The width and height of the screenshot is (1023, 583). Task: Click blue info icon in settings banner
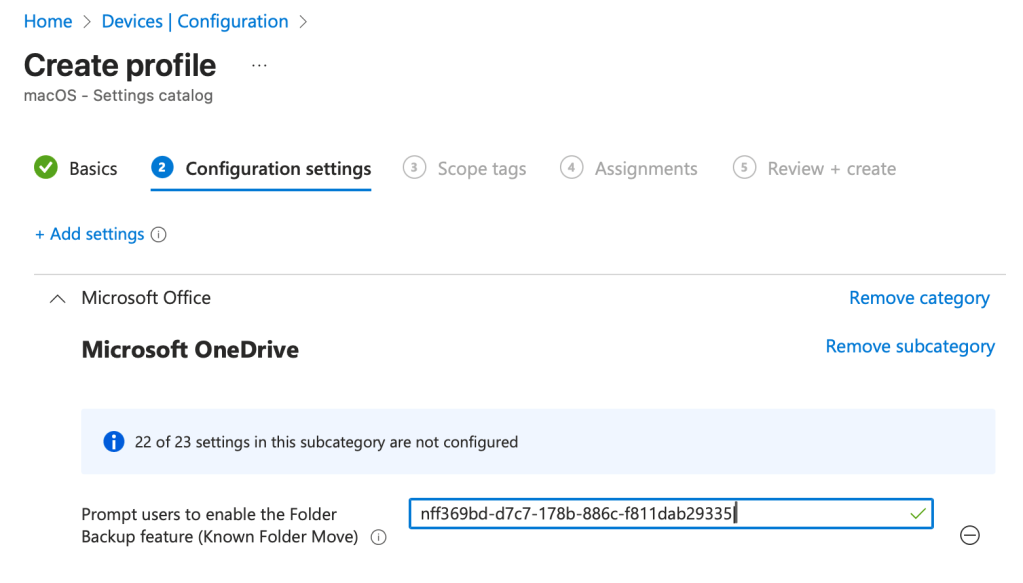tap(114, 441)
